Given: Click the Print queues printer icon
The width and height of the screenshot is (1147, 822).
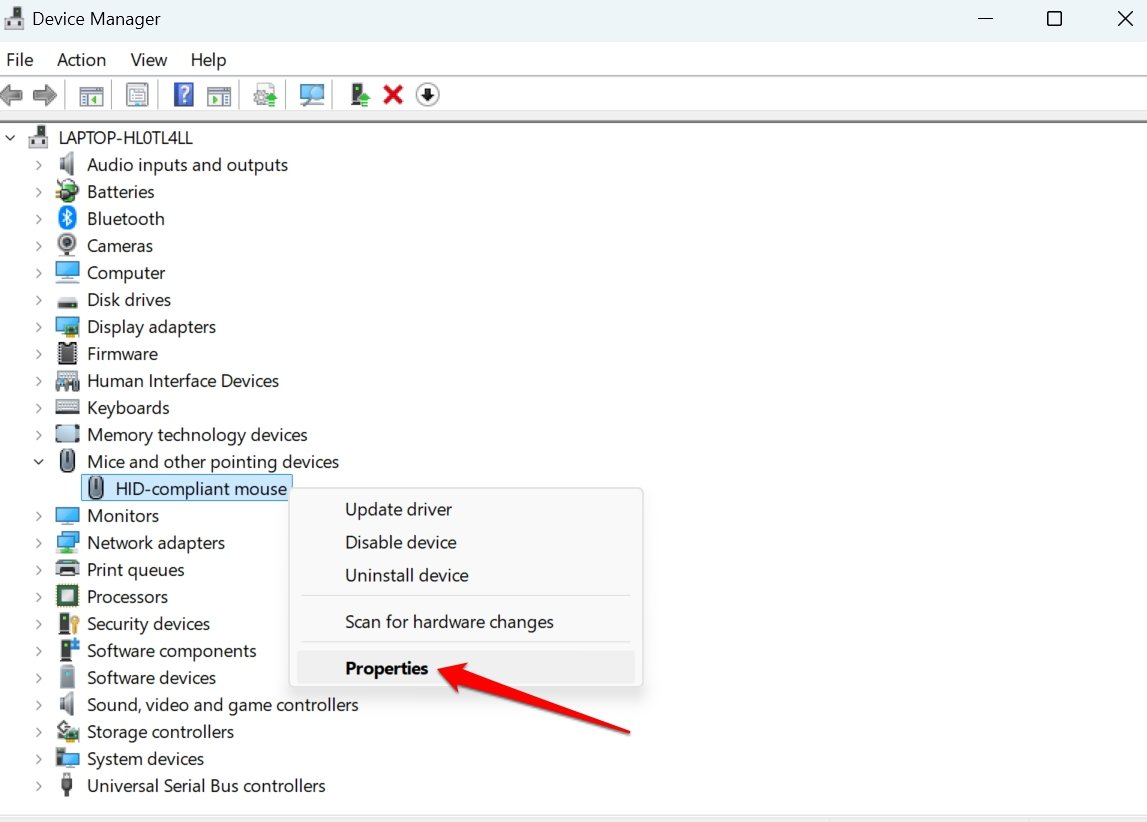Looking at the screenshot, I should click(x=67, y=569).
